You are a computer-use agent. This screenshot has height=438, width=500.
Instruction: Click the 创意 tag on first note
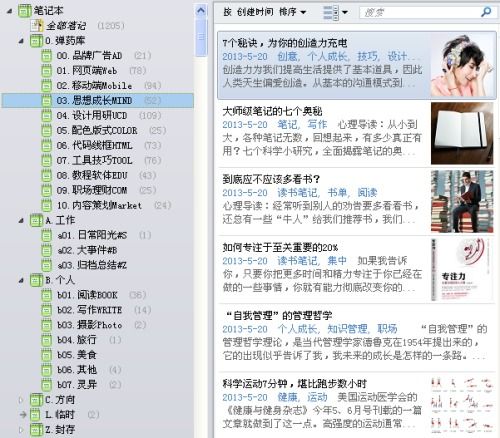(287, 57)
